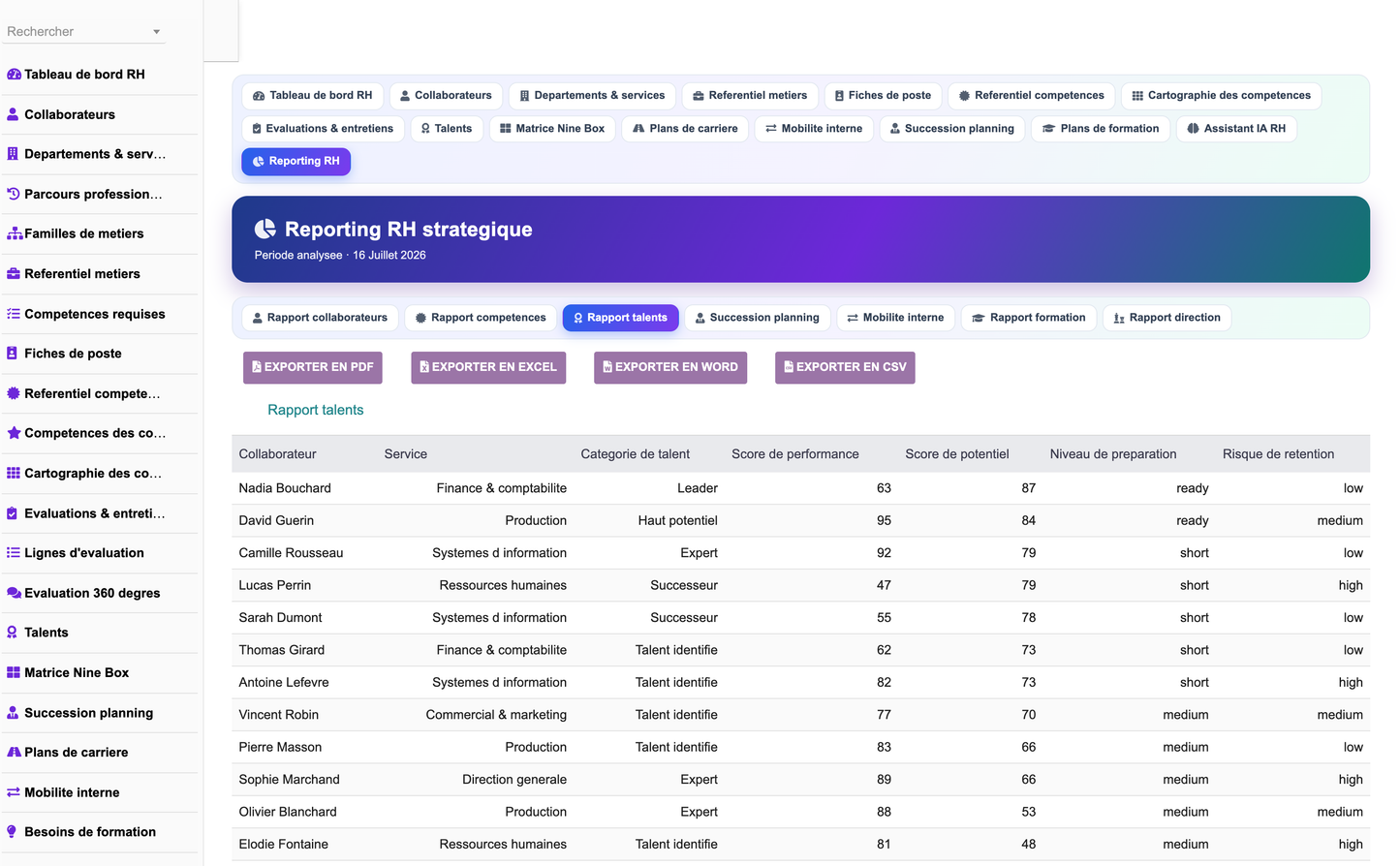Click the Matrice Nine Box sidebar icon
The image size is (1400, 866).
(x=14, y=672)
